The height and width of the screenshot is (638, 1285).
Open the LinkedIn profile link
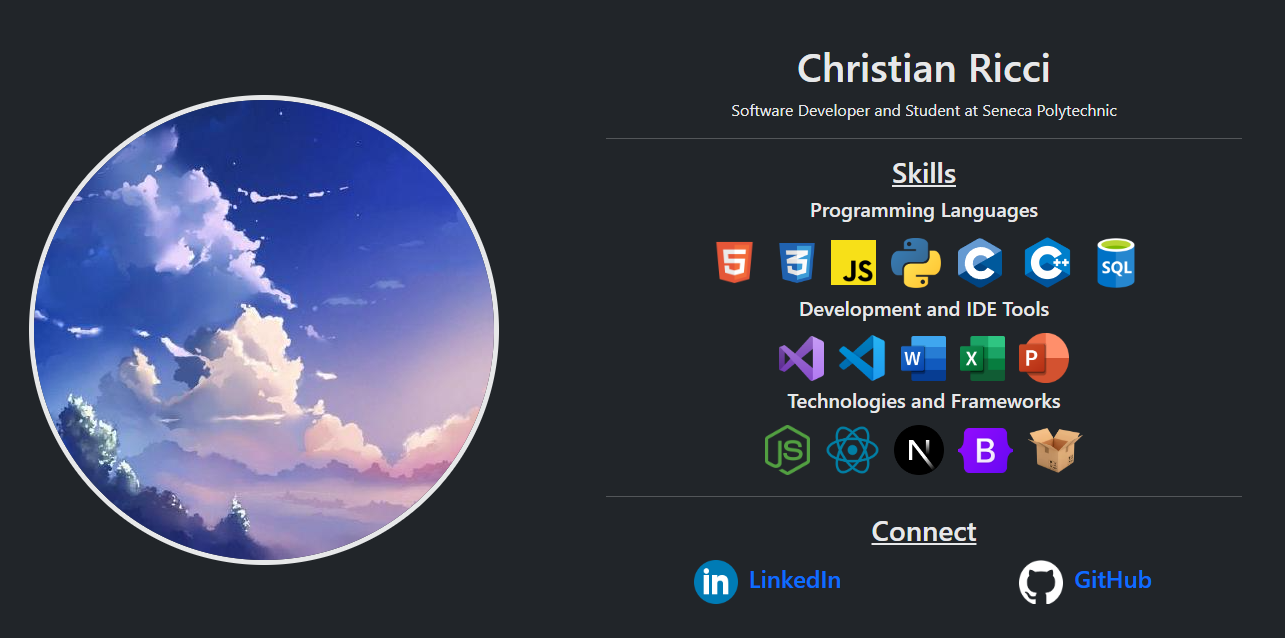pos(794,580)
